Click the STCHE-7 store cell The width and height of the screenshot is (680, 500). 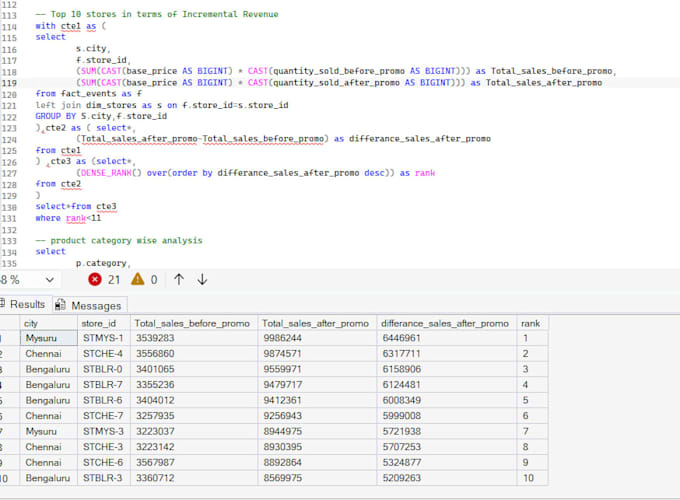pos(104,416)
